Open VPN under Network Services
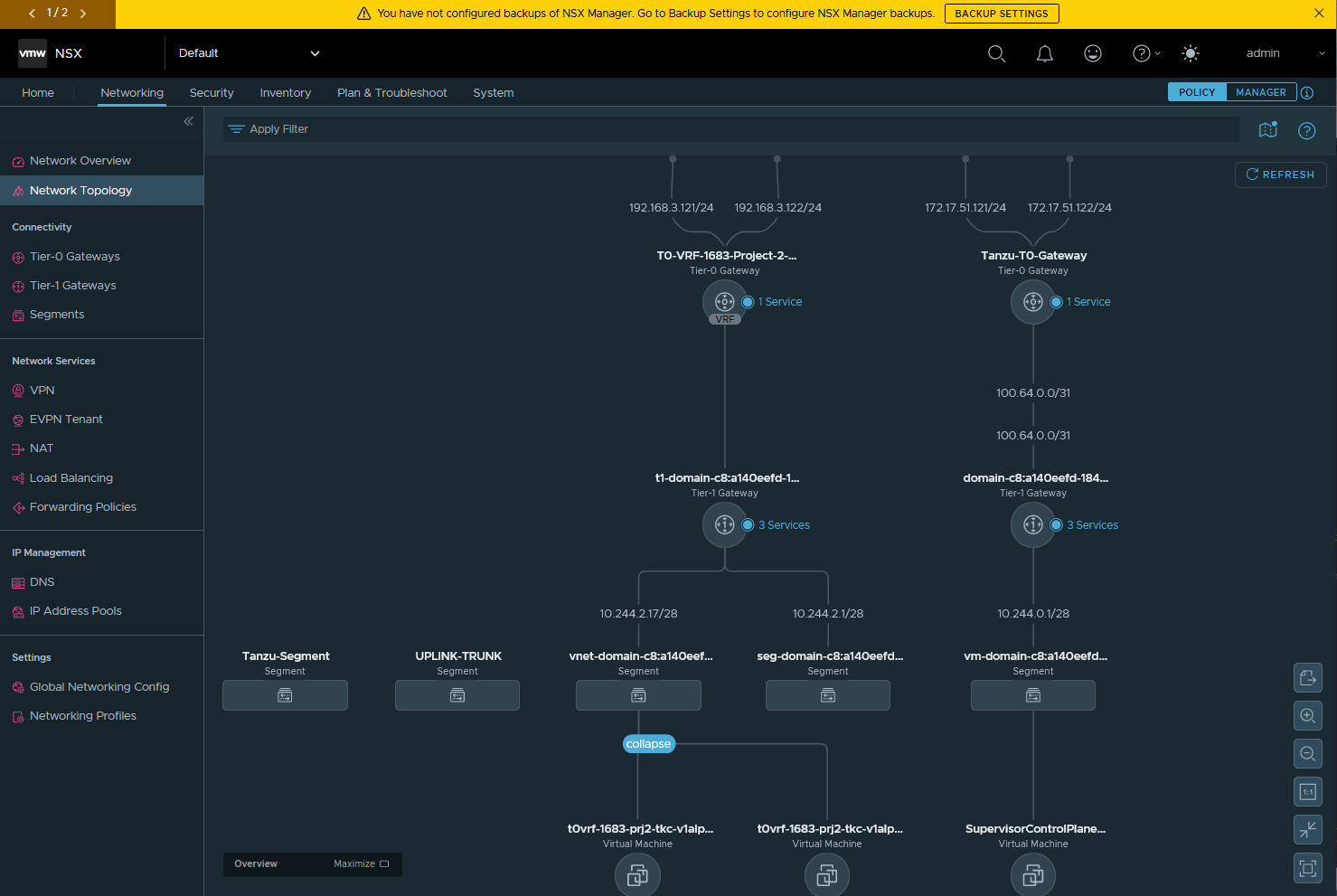The height and width of the screenshot is (896, 1337). pos(42,391)
